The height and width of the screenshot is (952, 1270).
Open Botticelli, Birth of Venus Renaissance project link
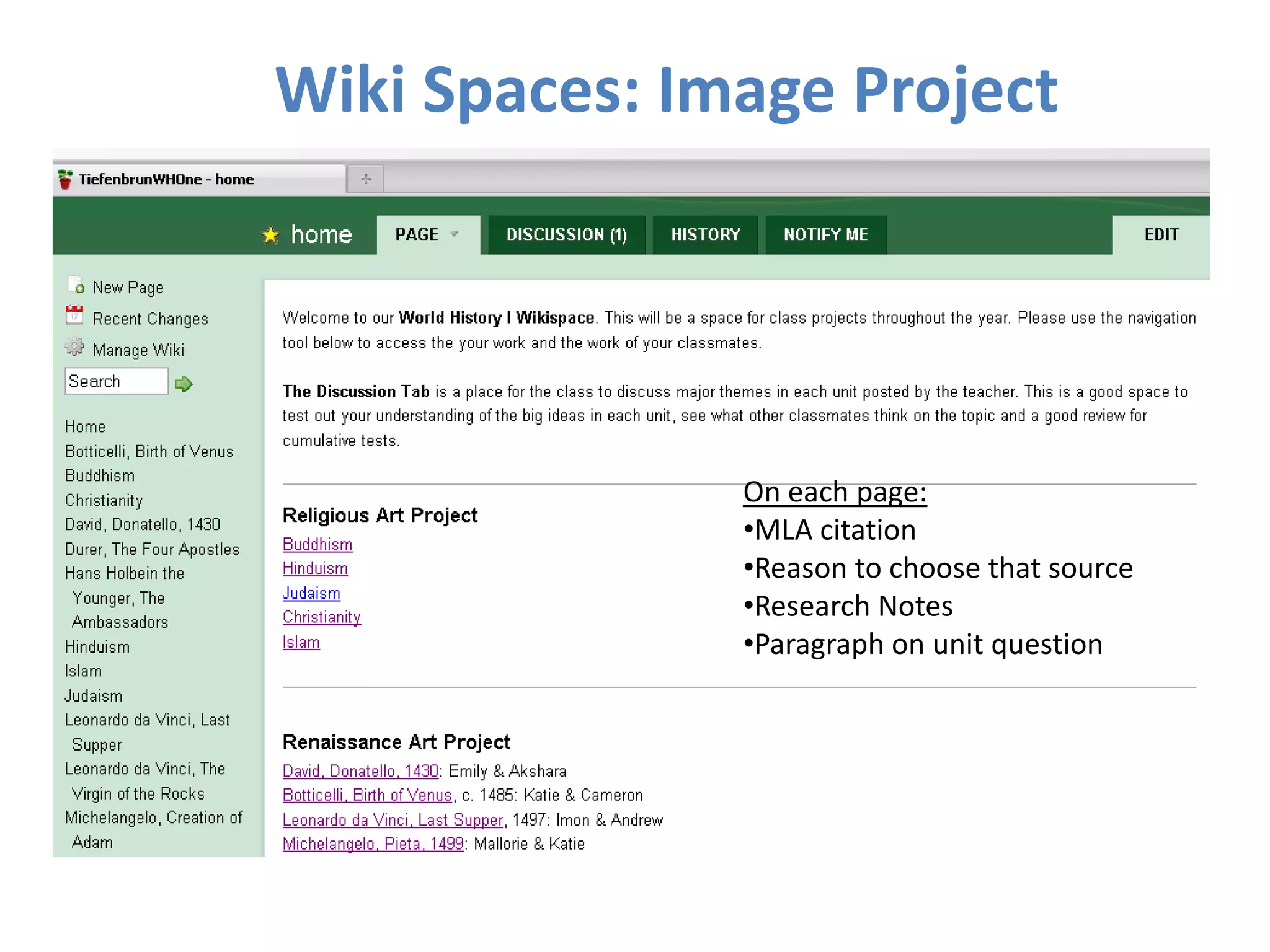click(367, 795)
